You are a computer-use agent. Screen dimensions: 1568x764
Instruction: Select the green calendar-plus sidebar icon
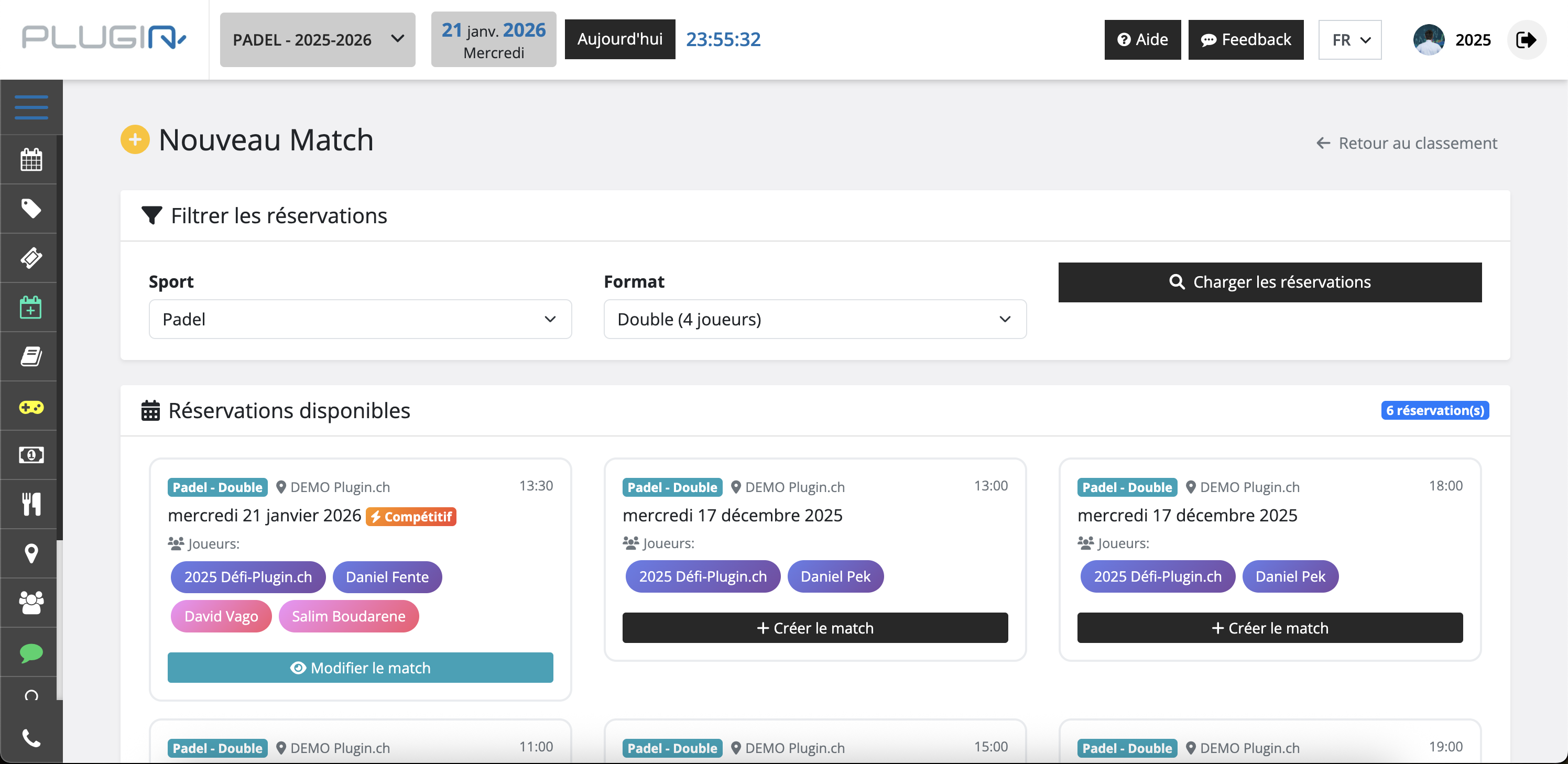click(31, 307)
